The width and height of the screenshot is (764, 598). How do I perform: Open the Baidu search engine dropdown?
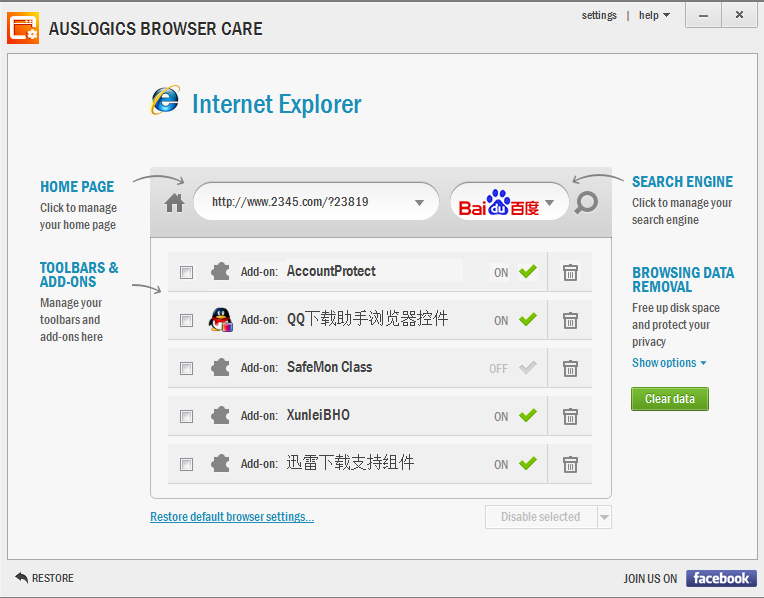coord(549,203)
